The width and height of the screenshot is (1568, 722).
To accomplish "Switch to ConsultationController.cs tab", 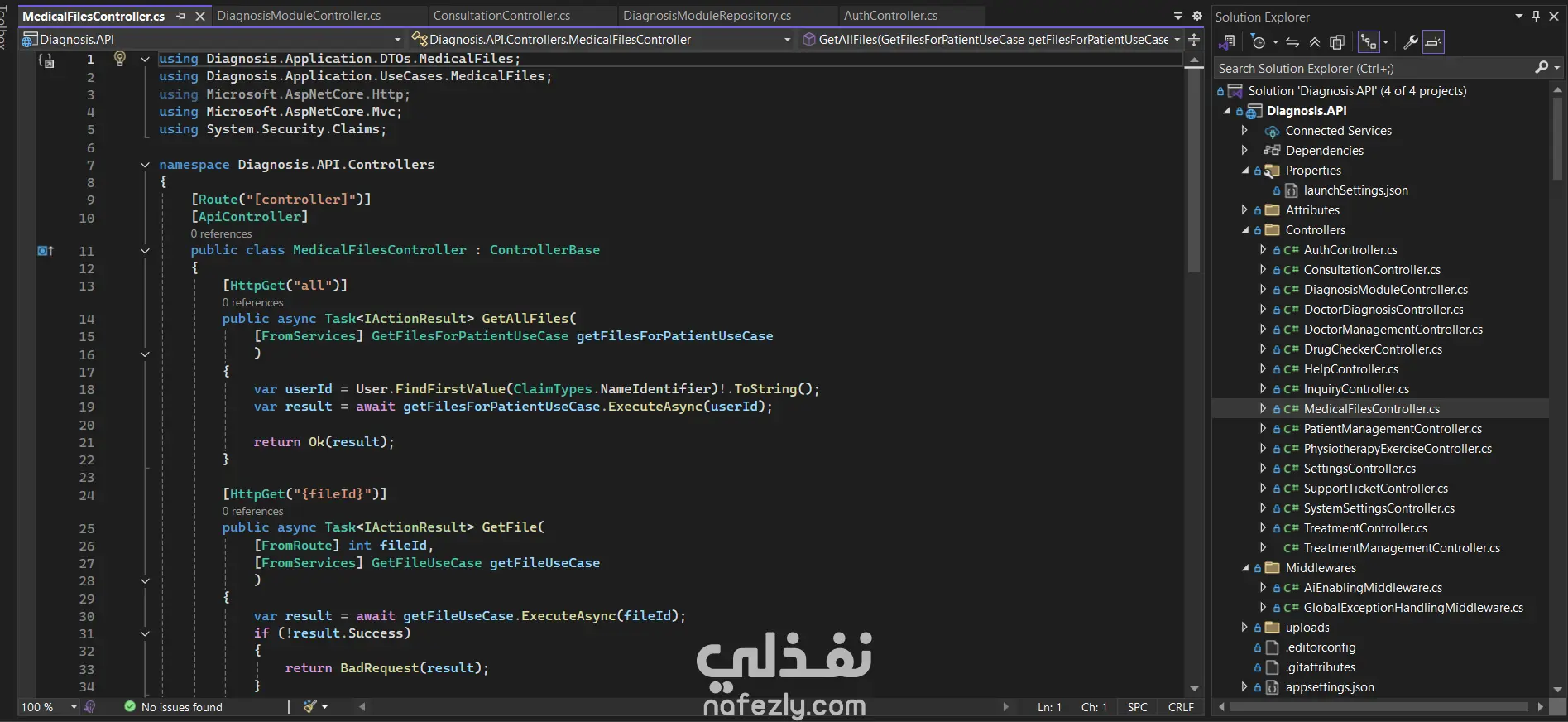I will coord(501,16).
